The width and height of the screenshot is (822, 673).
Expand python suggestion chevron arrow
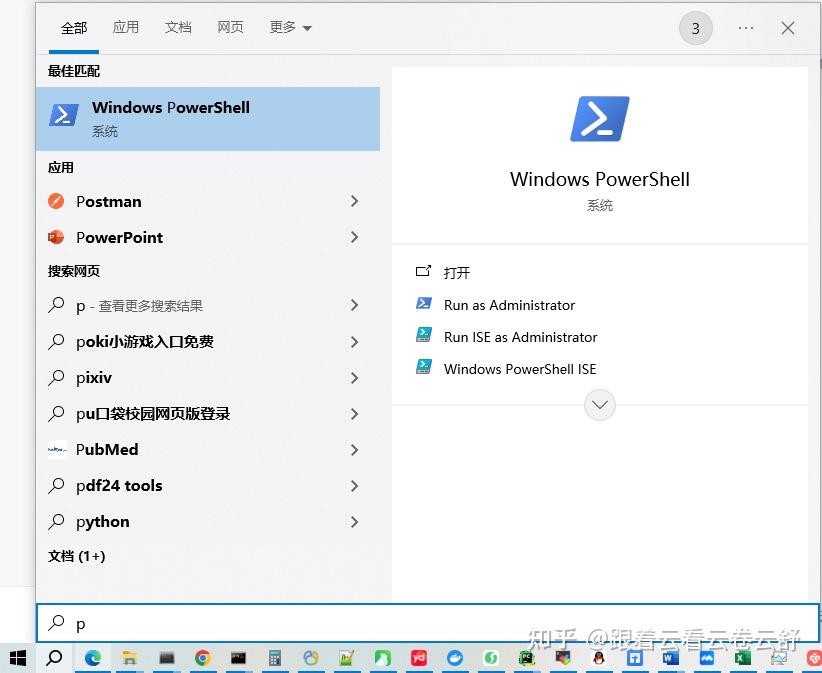pyautogui.click(x=354, y=522)
